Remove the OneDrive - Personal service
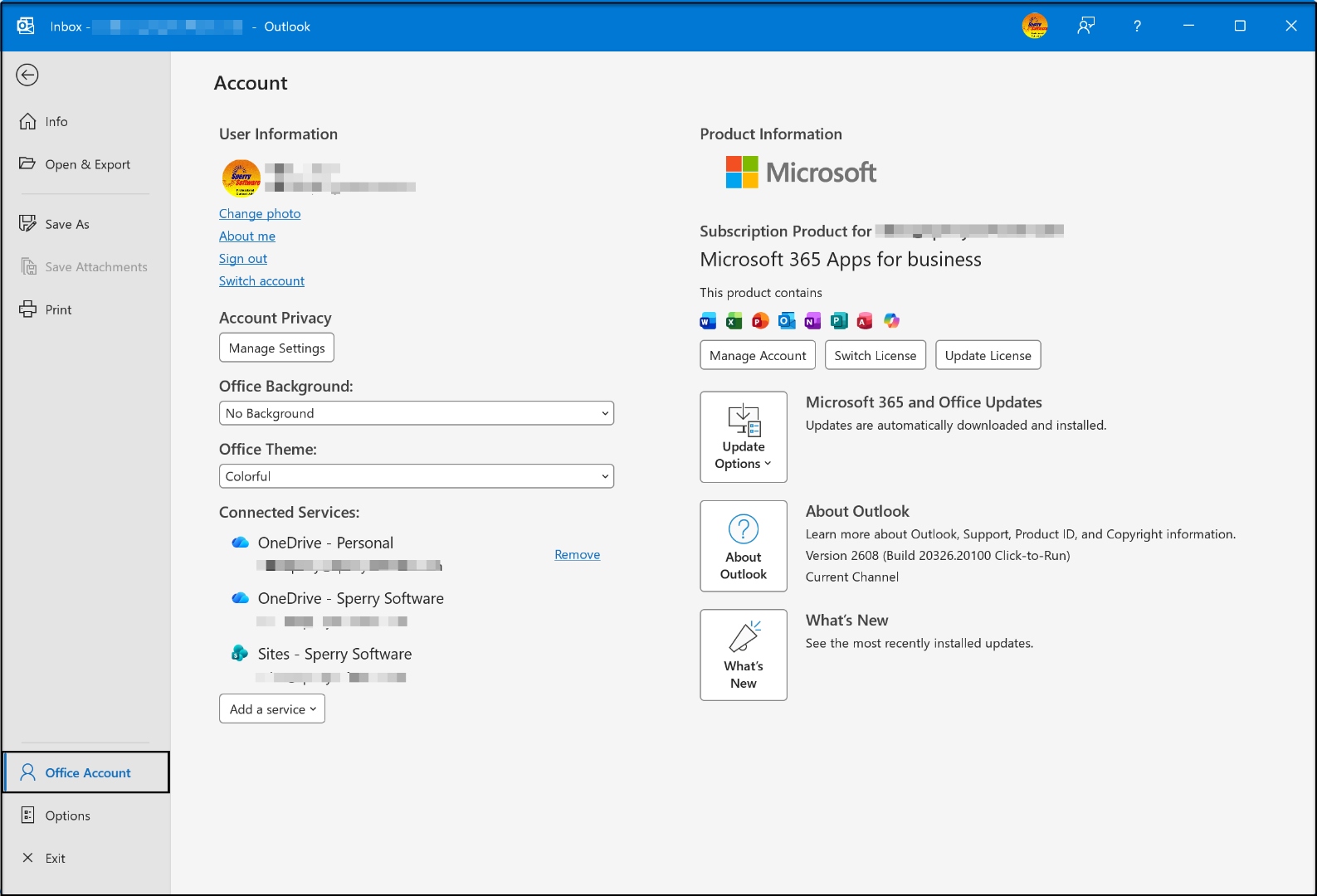This screenshot has height=896, width=1317. (x=578, y=554)
